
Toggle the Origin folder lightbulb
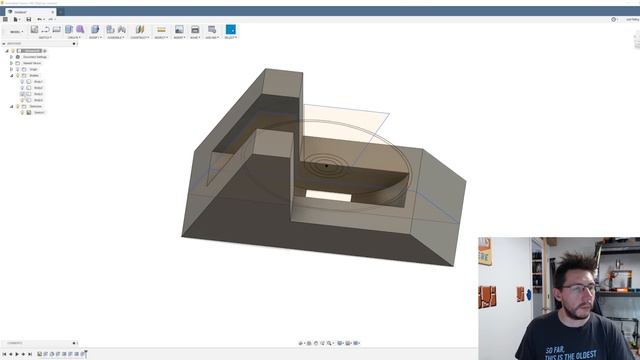pyautogui.click(x=18, y=69)
